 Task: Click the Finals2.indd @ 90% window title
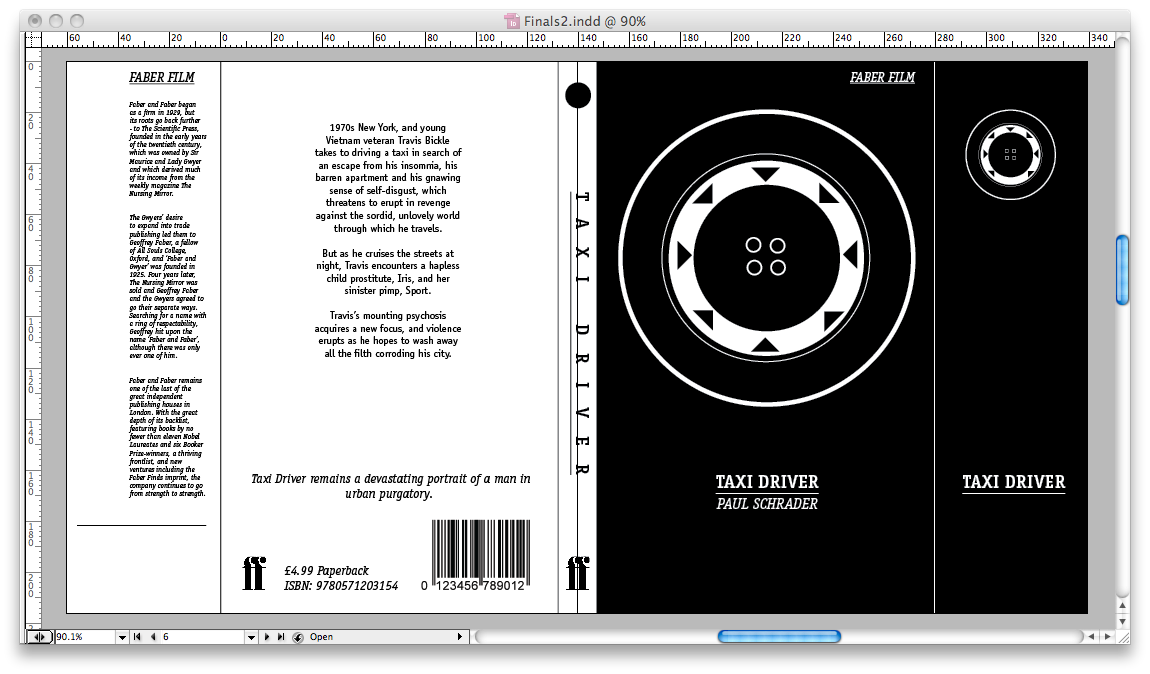tap(585, 21)
